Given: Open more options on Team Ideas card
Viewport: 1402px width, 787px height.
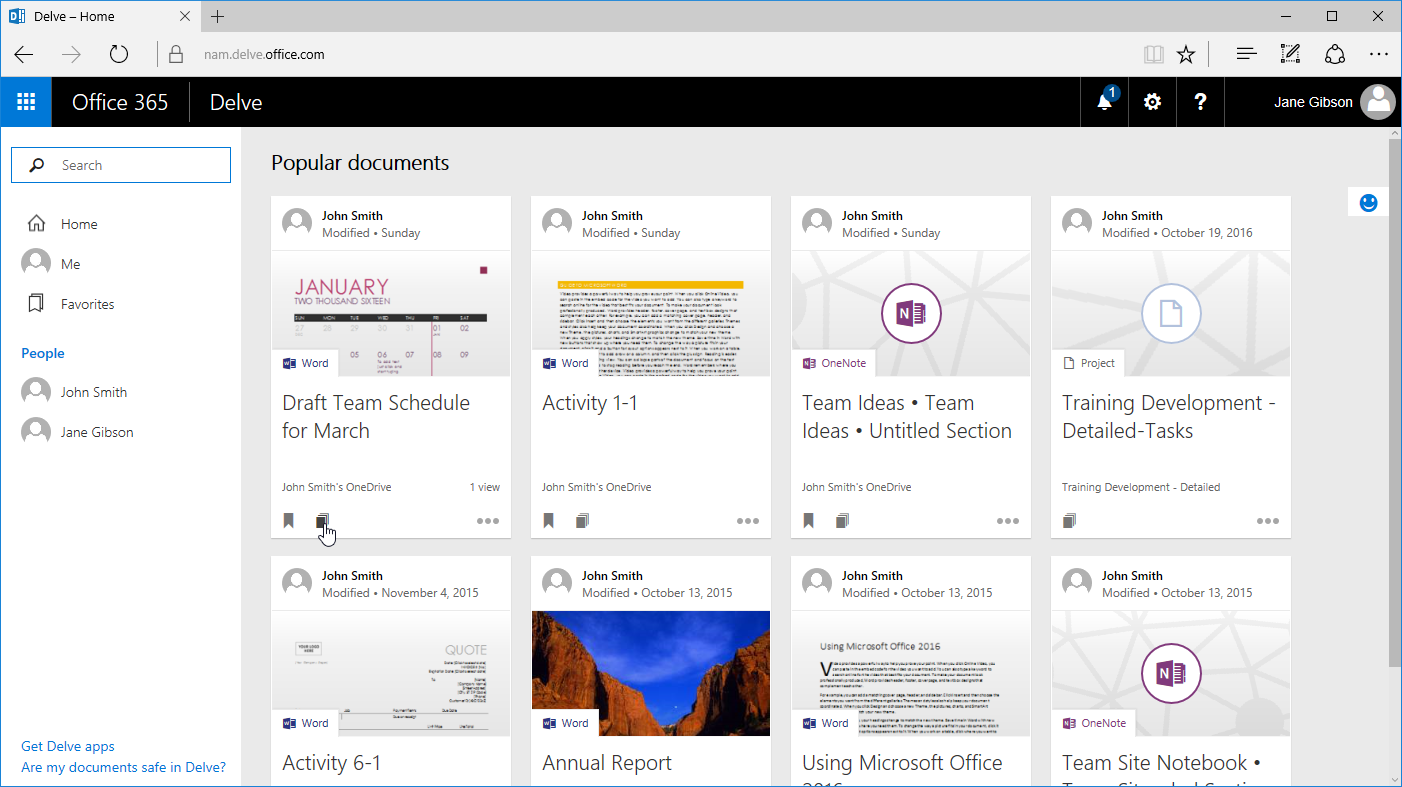Looking at the screenshot, I should click(x=1008, y=521).
